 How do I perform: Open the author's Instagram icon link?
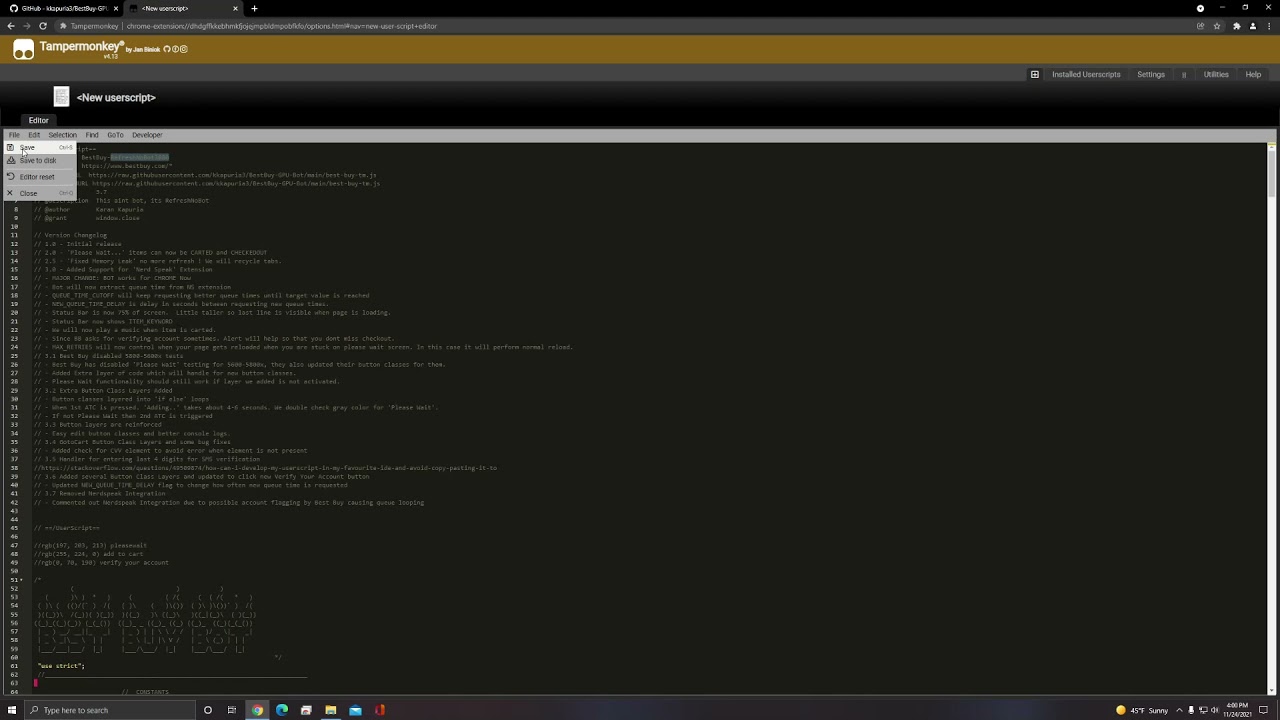(183, 49)
